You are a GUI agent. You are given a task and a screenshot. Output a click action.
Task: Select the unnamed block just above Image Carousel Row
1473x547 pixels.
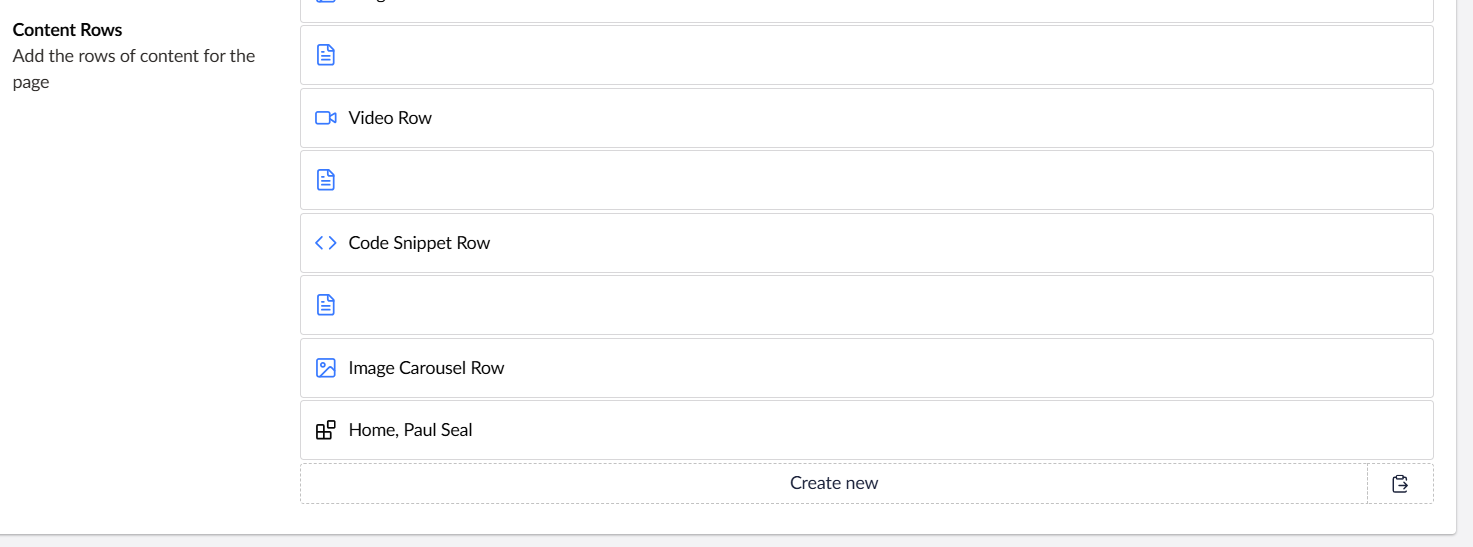click(866, 305)
